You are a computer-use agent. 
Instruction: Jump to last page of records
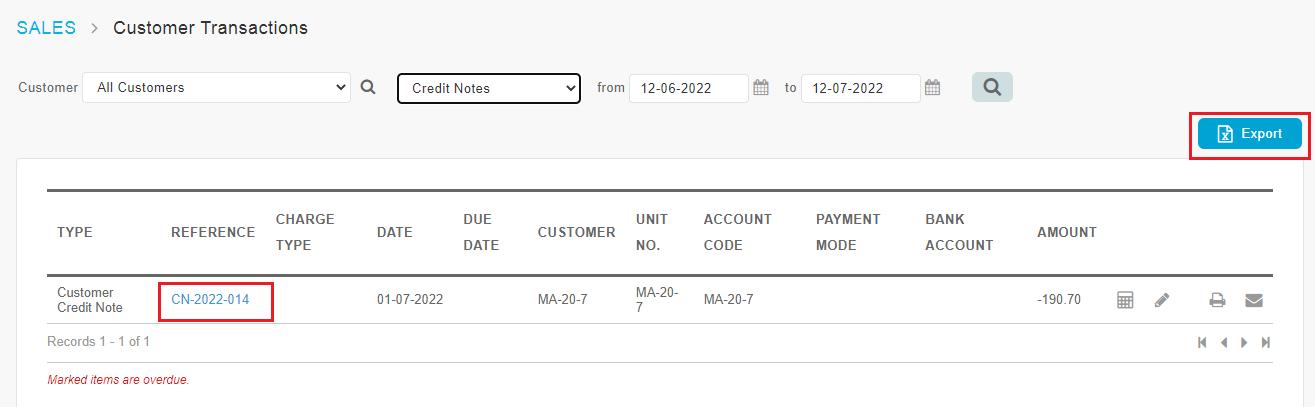[x=1266, y=342]
